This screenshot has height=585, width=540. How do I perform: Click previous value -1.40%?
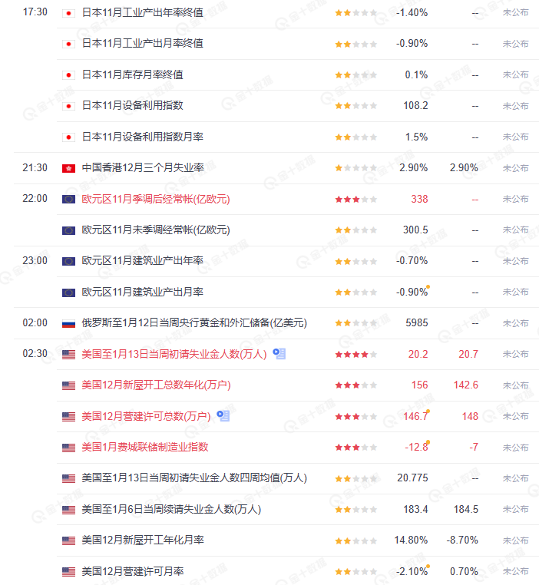pyautogui.click(x=412, y=13)
